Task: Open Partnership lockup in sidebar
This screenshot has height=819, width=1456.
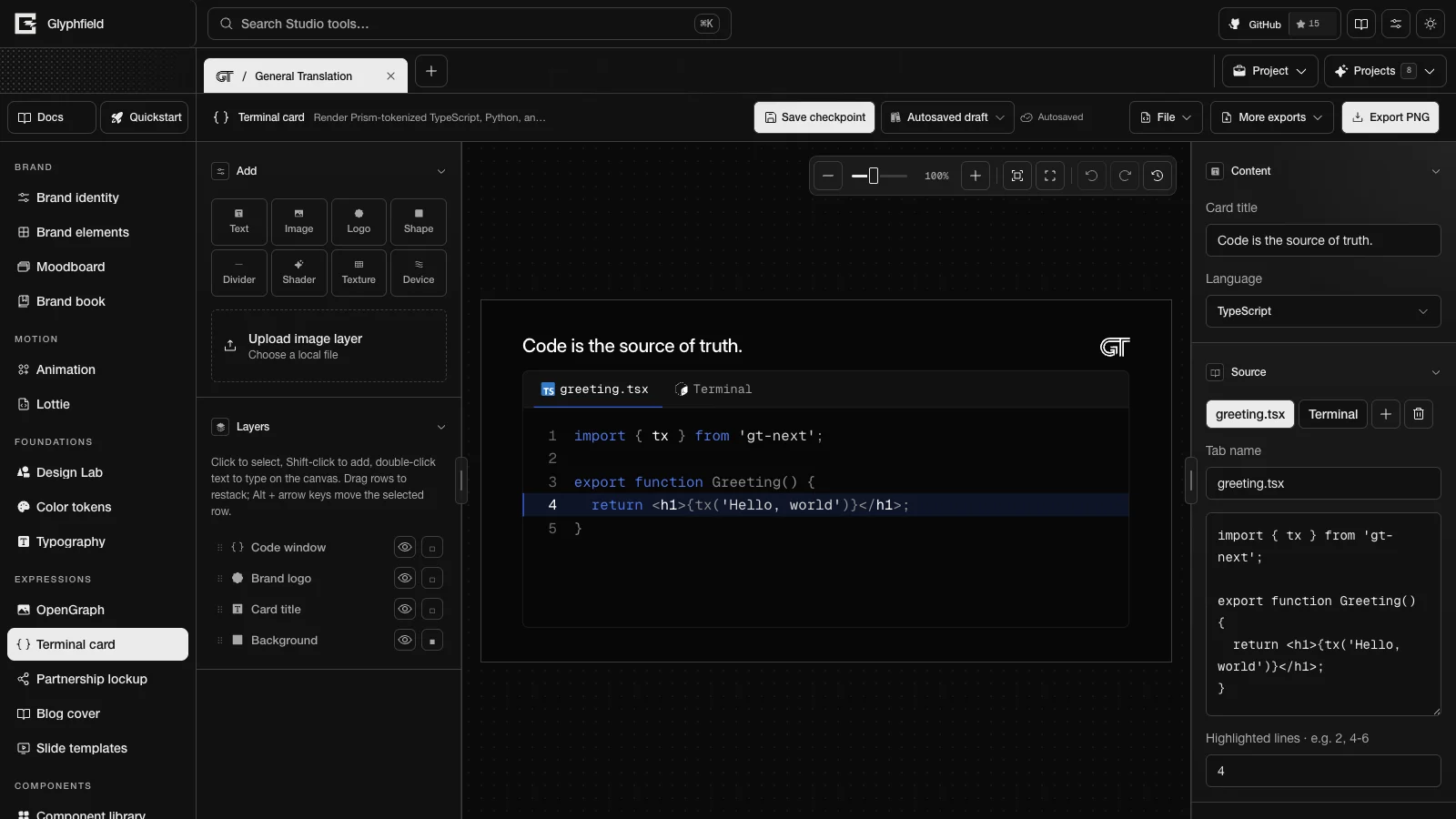Action: [97, 679]
